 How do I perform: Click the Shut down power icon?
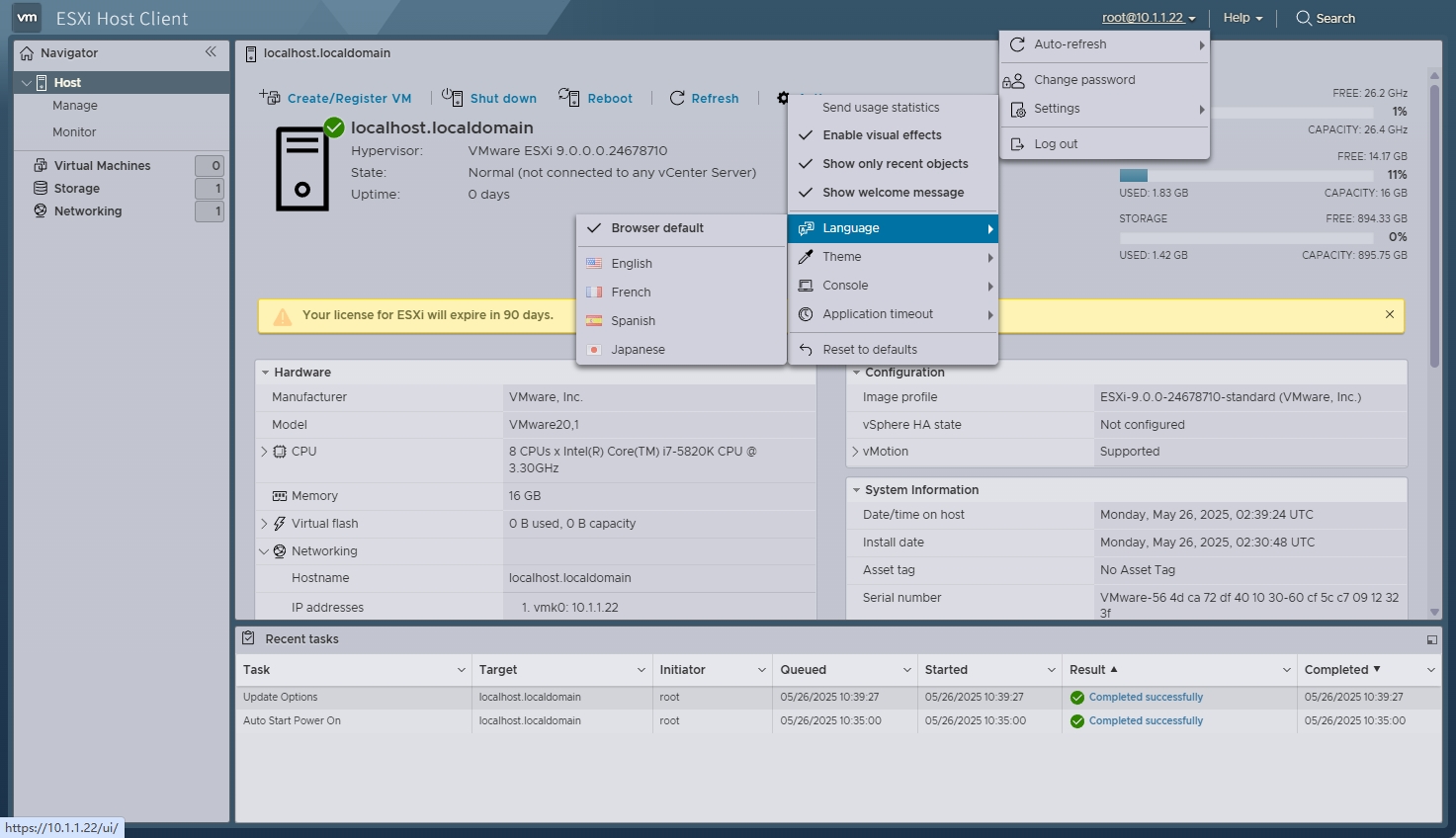click(452, 98)
